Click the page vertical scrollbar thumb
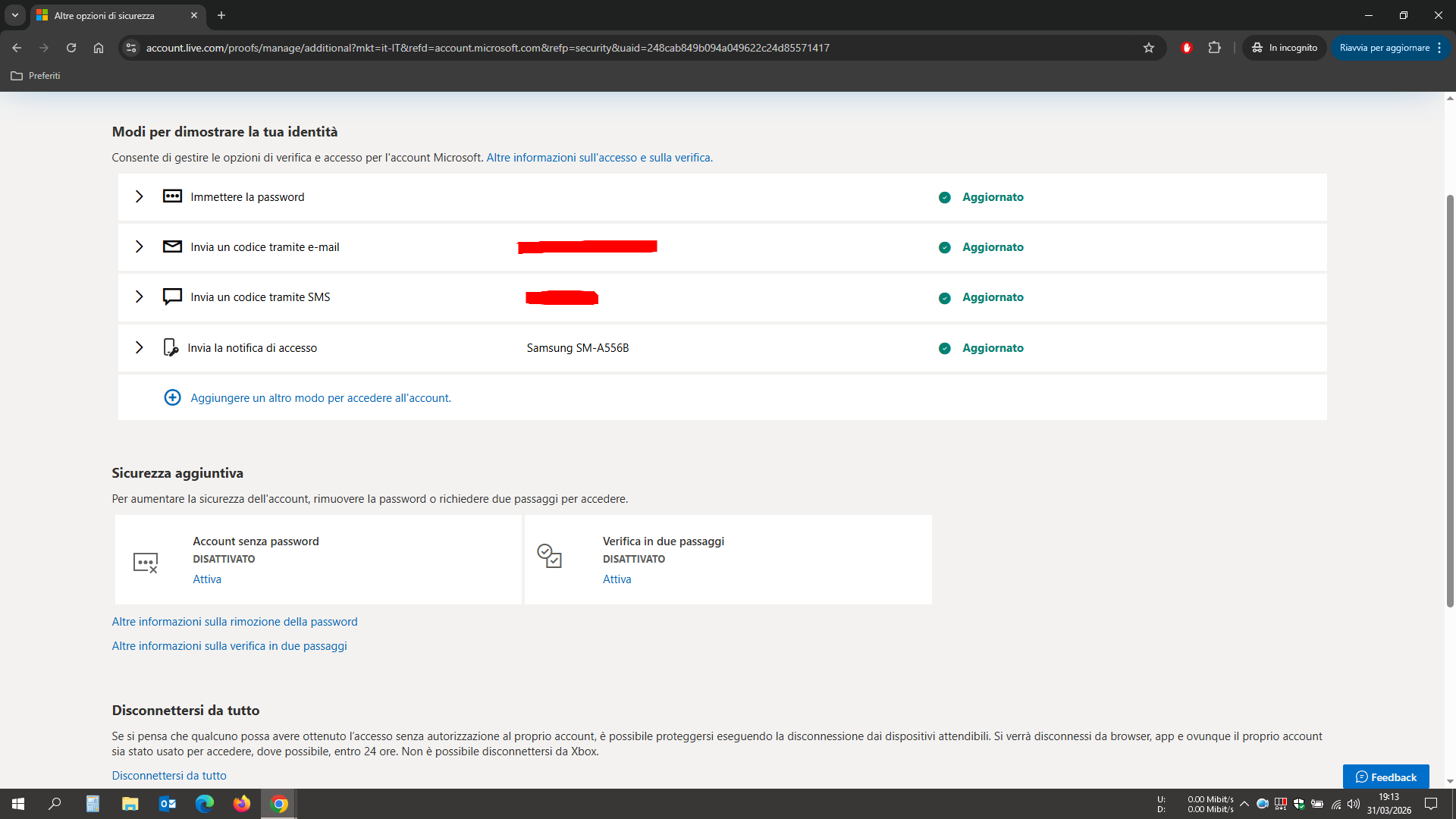 (x=1450, y=400)
